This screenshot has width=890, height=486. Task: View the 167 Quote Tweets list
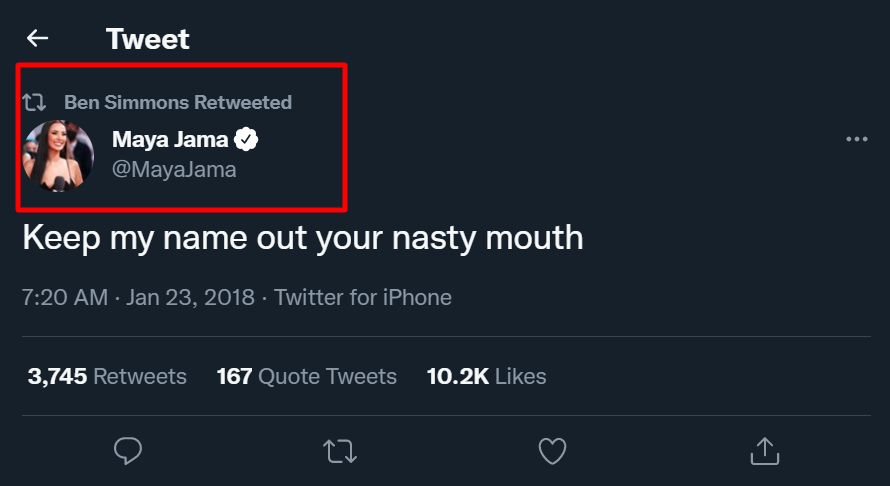pyautogui.click(x=307, y=376)
